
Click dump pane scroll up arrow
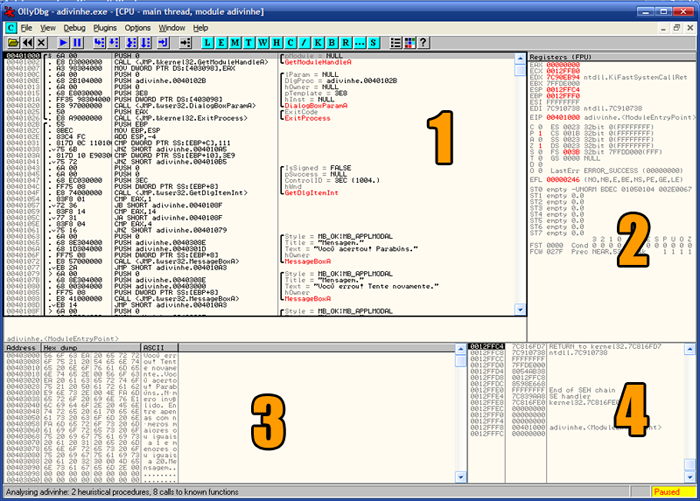[x=461, y=349]
